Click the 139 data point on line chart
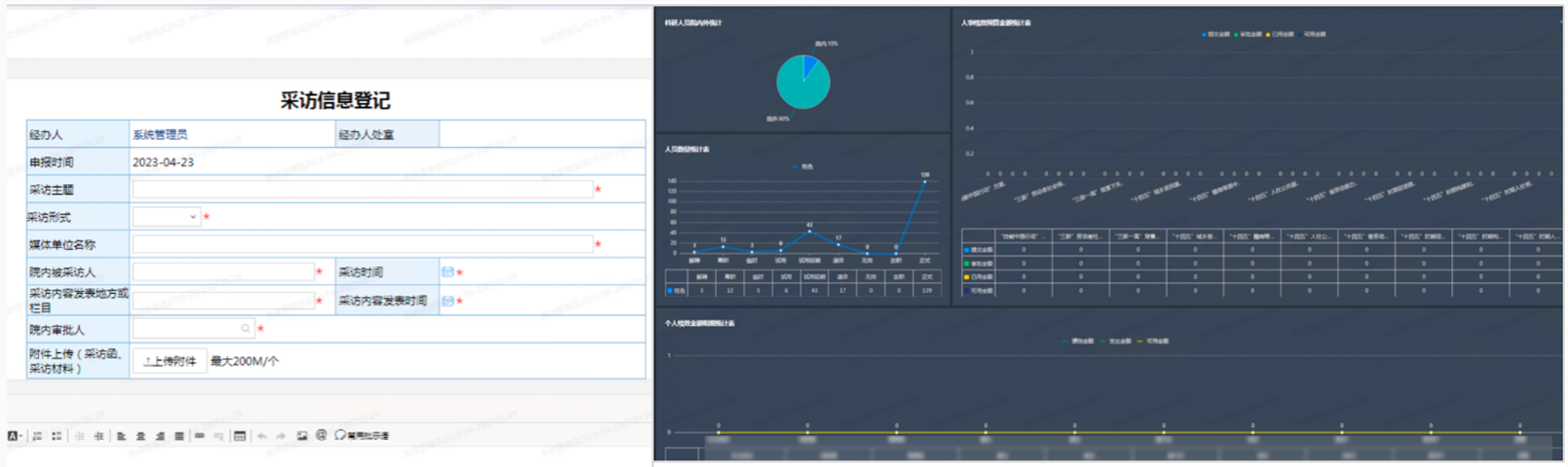The height and width of the screenshot is (467, 1568). coord(925,181)
